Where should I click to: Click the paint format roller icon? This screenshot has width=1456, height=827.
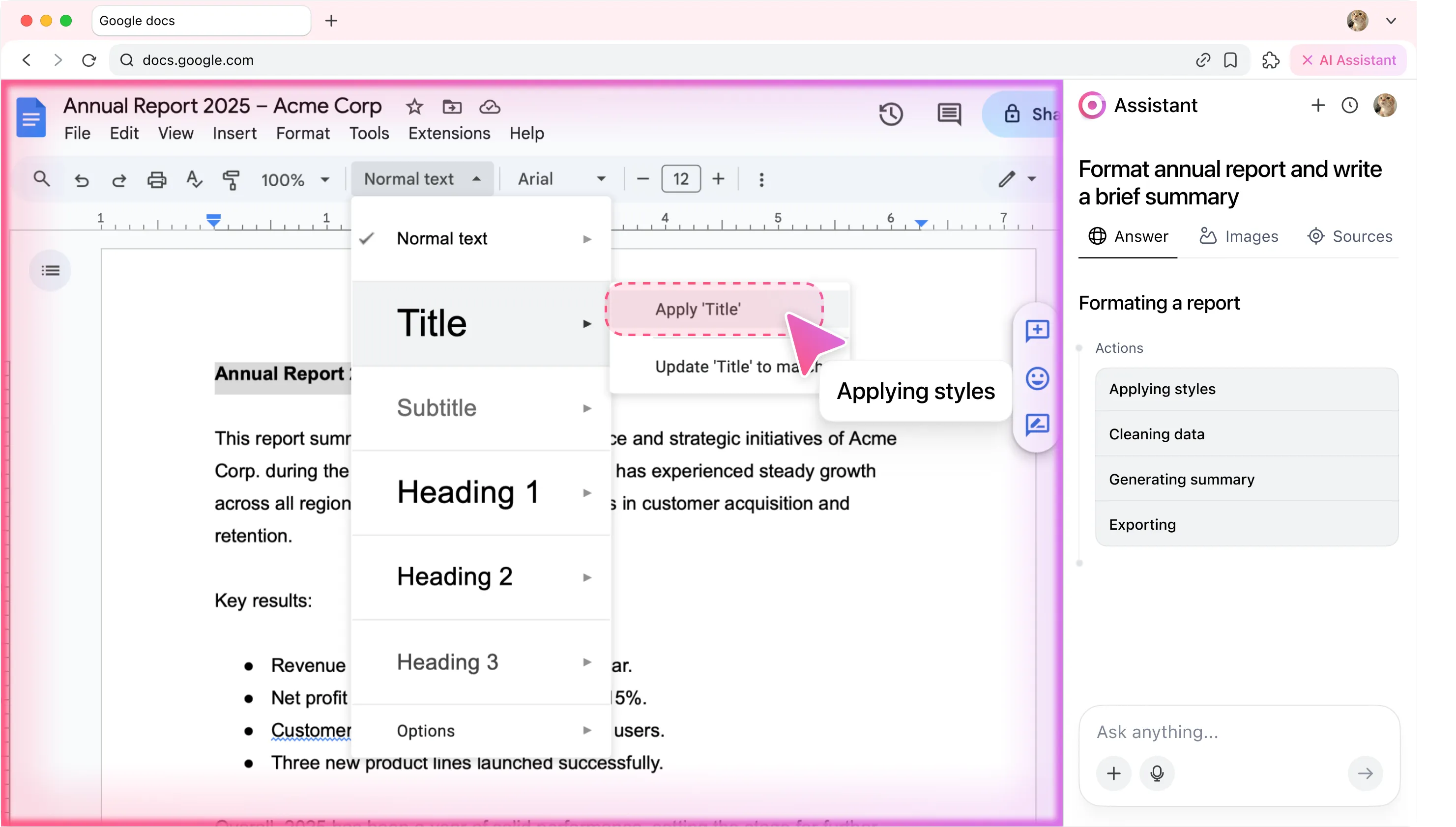pyautogui.click(x=231, y=179)
